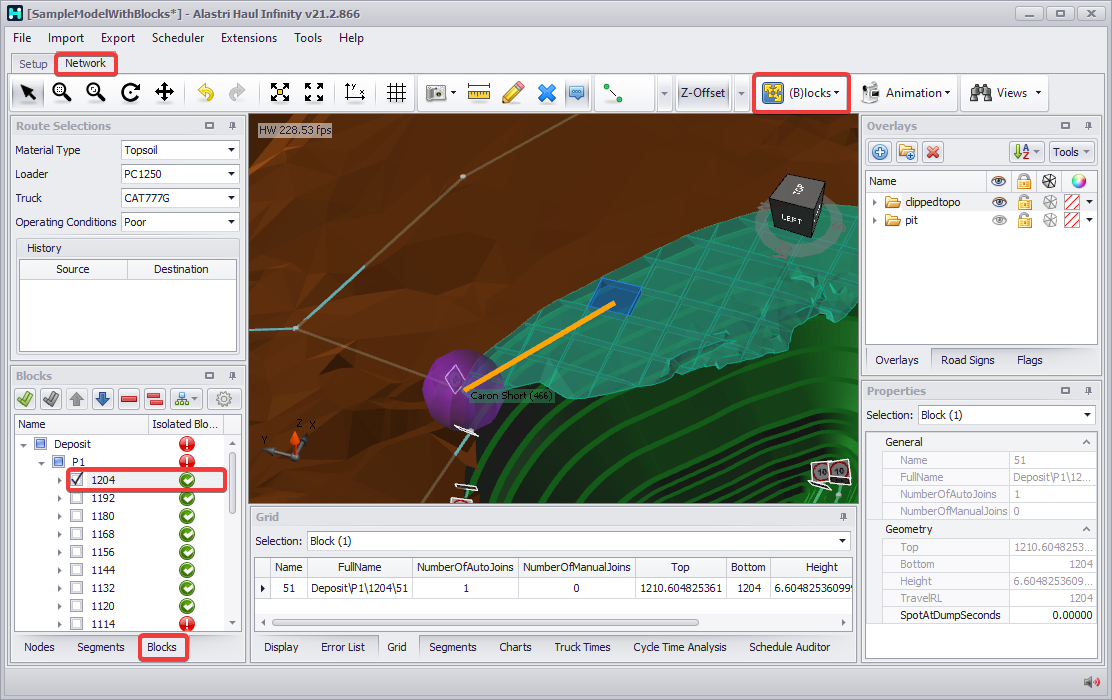Switch to the Cycle Time Analysis tab
The image size is (1112, 700).
pos(679,647)
